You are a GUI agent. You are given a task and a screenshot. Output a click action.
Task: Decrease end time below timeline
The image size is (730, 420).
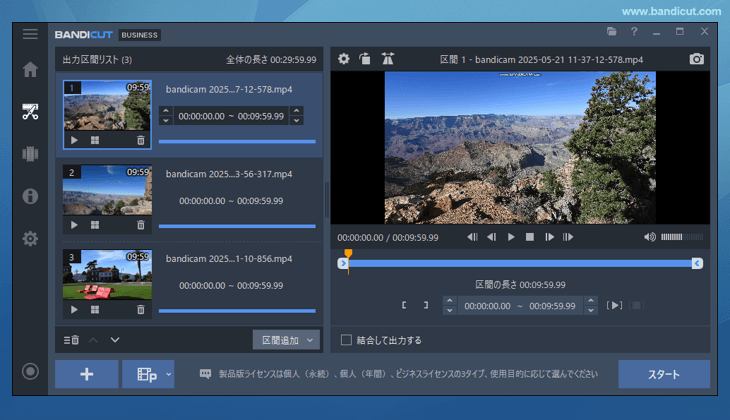[591, 311]
